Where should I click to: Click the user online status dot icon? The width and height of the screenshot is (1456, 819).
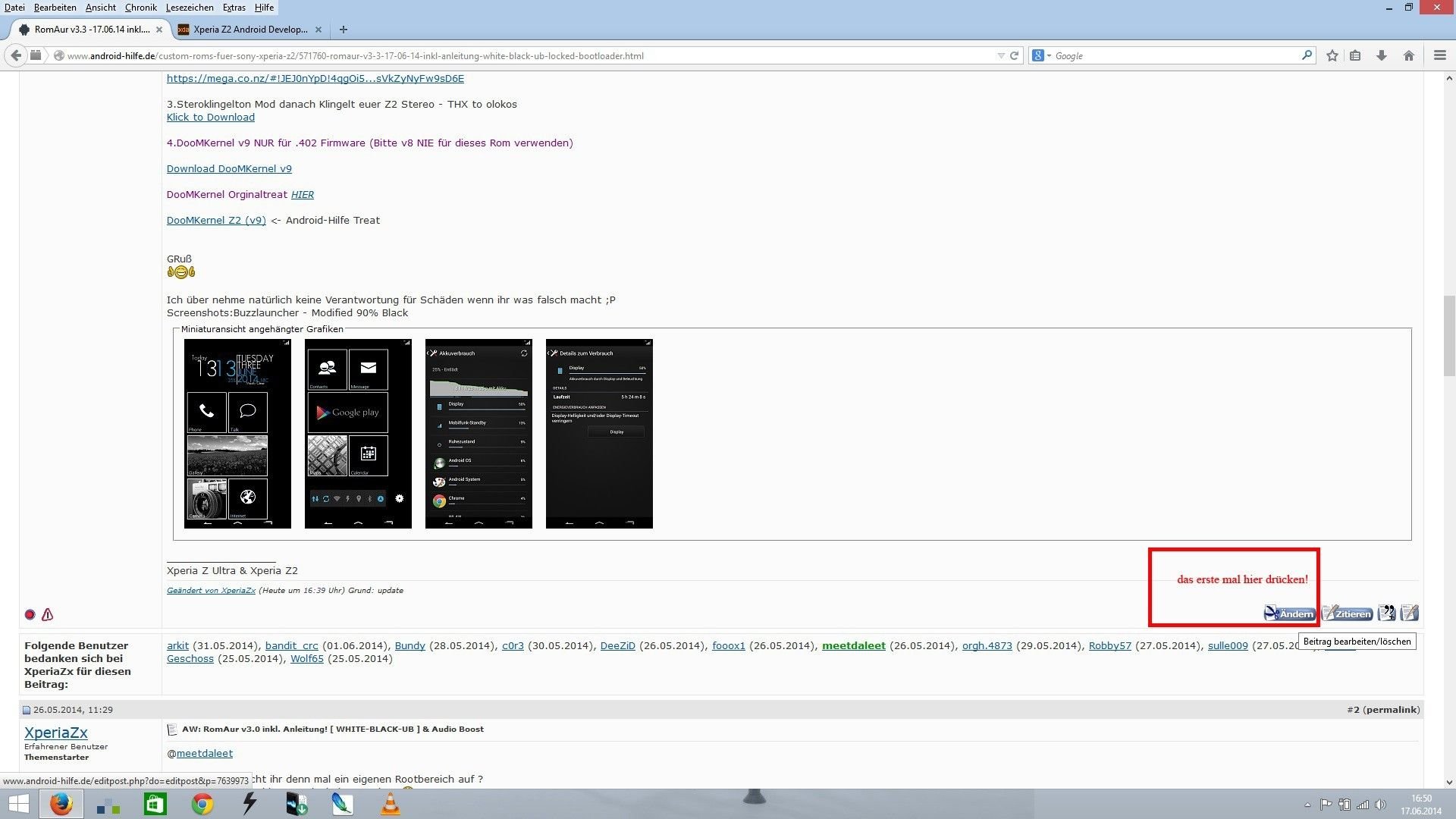30,615
